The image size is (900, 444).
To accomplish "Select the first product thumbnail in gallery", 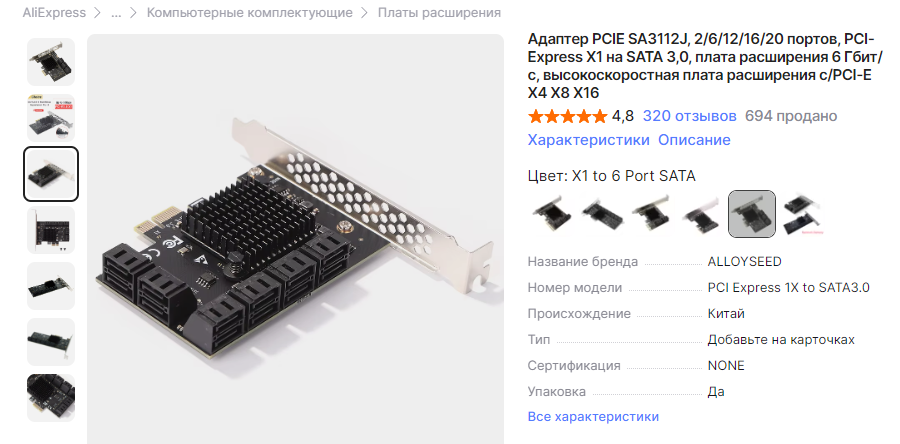I will click(51, 62).
